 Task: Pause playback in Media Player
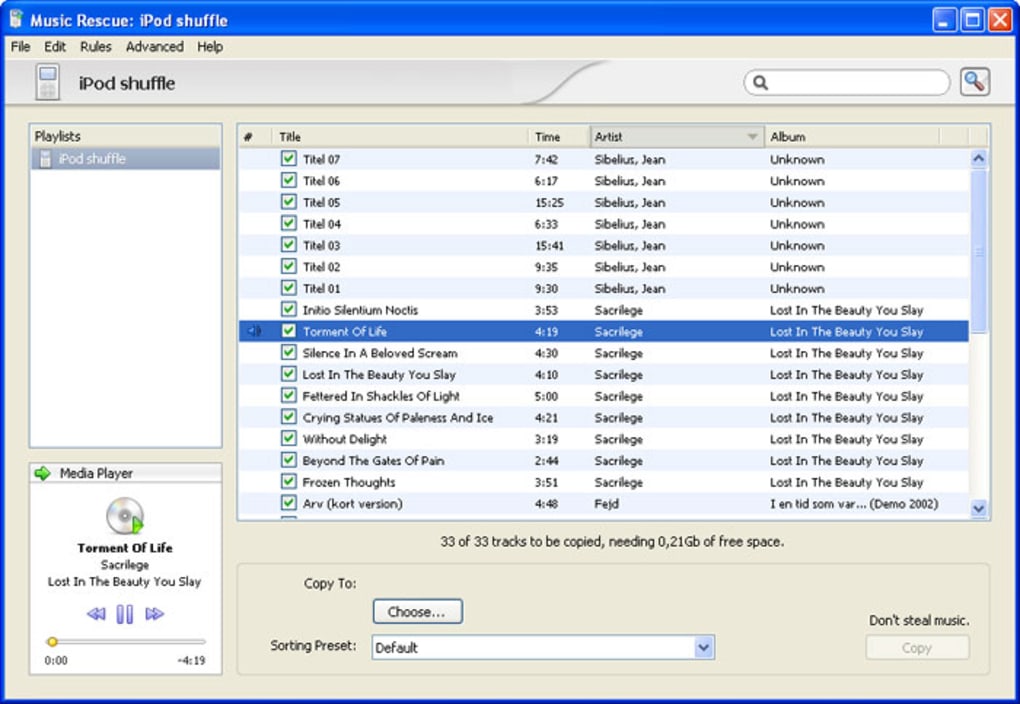(125, 614)
